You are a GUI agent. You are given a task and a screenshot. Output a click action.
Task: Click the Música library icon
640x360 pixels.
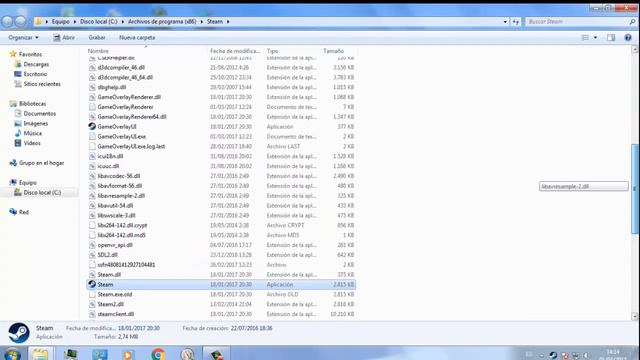tap(18, 133)
